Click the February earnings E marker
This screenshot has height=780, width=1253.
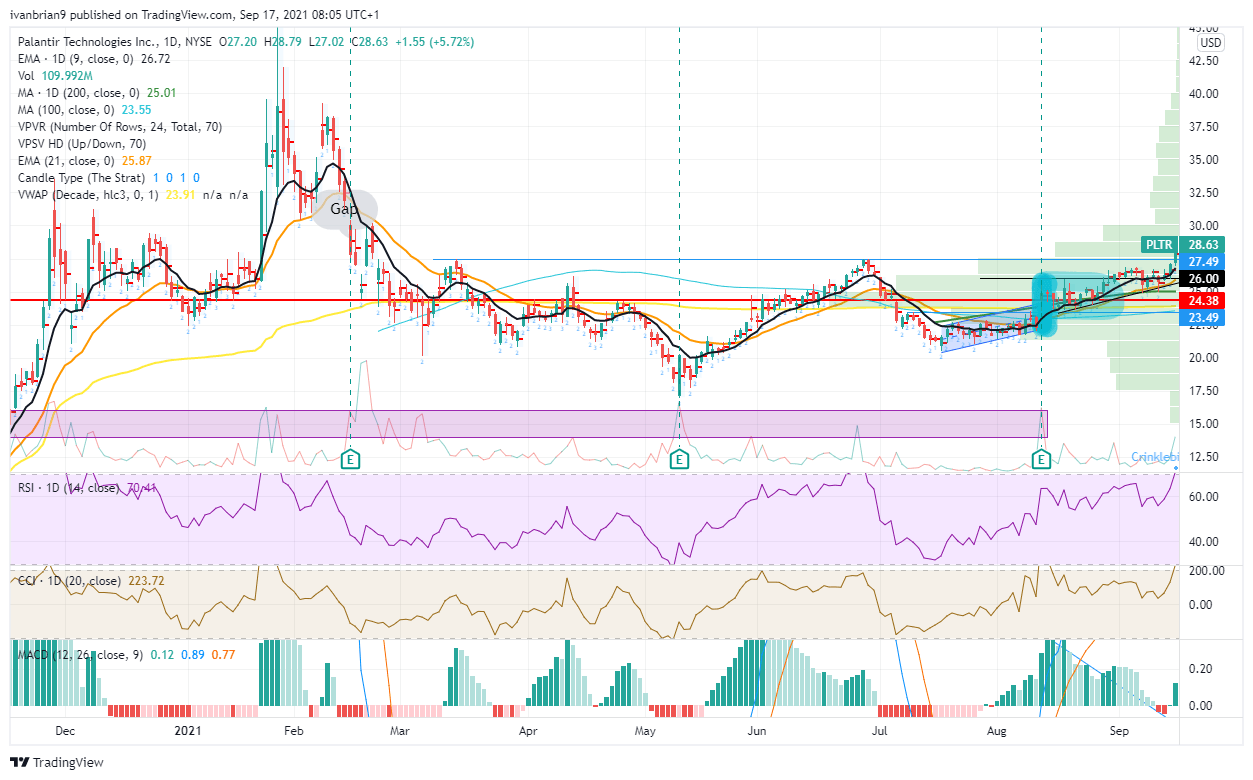[351, 459]
